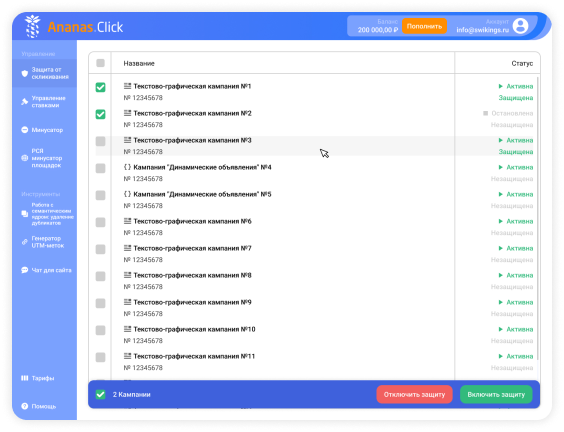
Task: Check campaign №3 checkbox
Action: [100, 141]
